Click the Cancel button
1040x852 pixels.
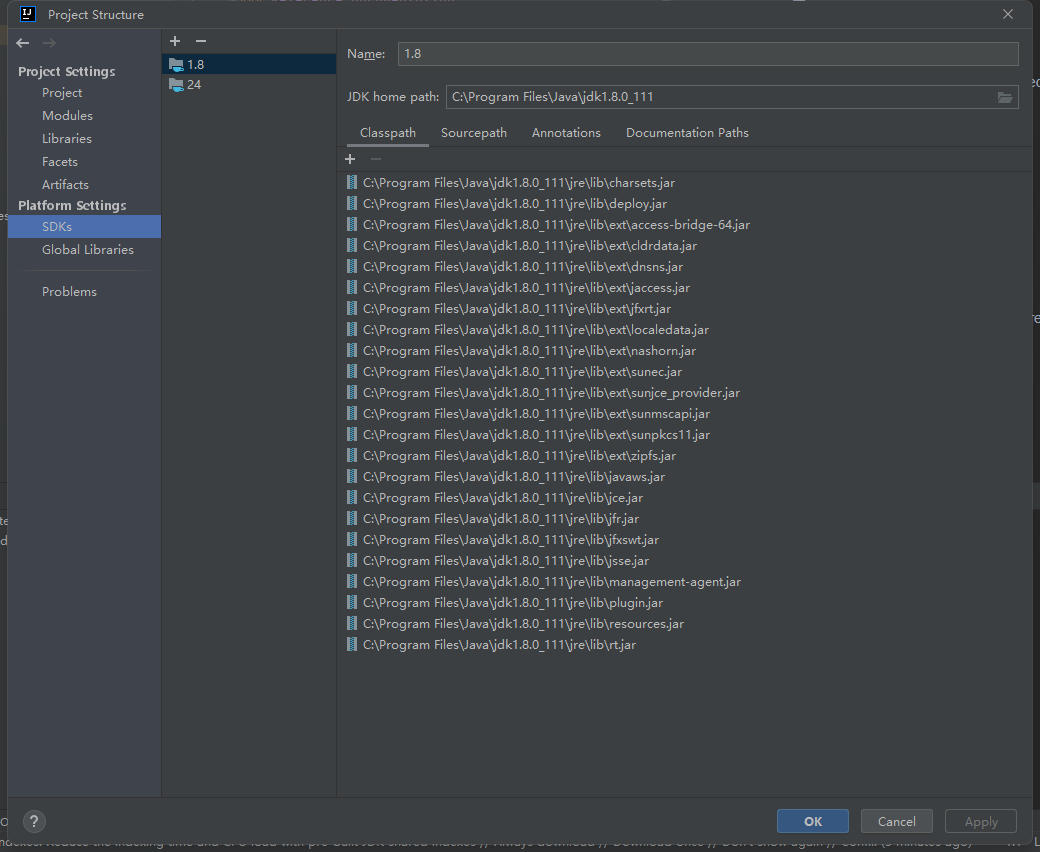(x=896, y=820)
